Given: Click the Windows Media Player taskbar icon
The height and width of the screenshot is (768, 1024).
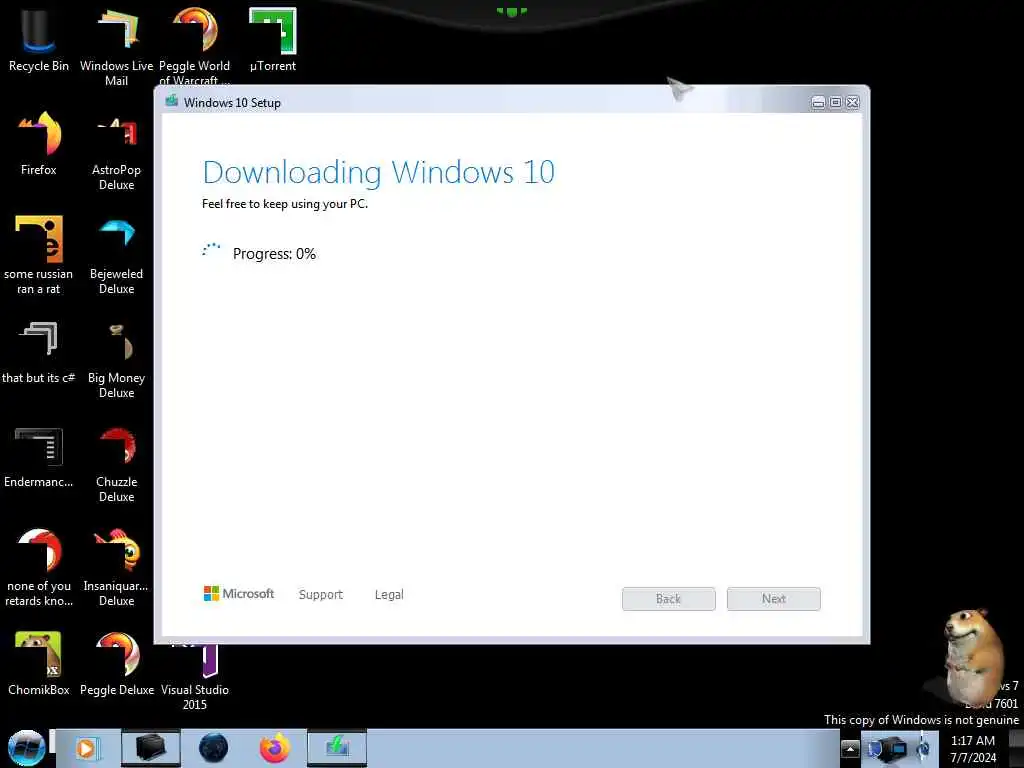Looking at the screenshot, I should [x=86, y=748].
